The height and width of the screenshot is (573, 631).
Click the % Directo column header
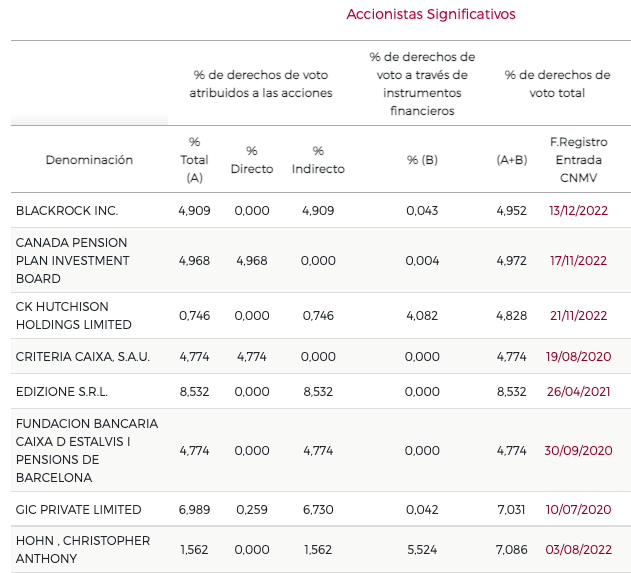tap(251, 160)
